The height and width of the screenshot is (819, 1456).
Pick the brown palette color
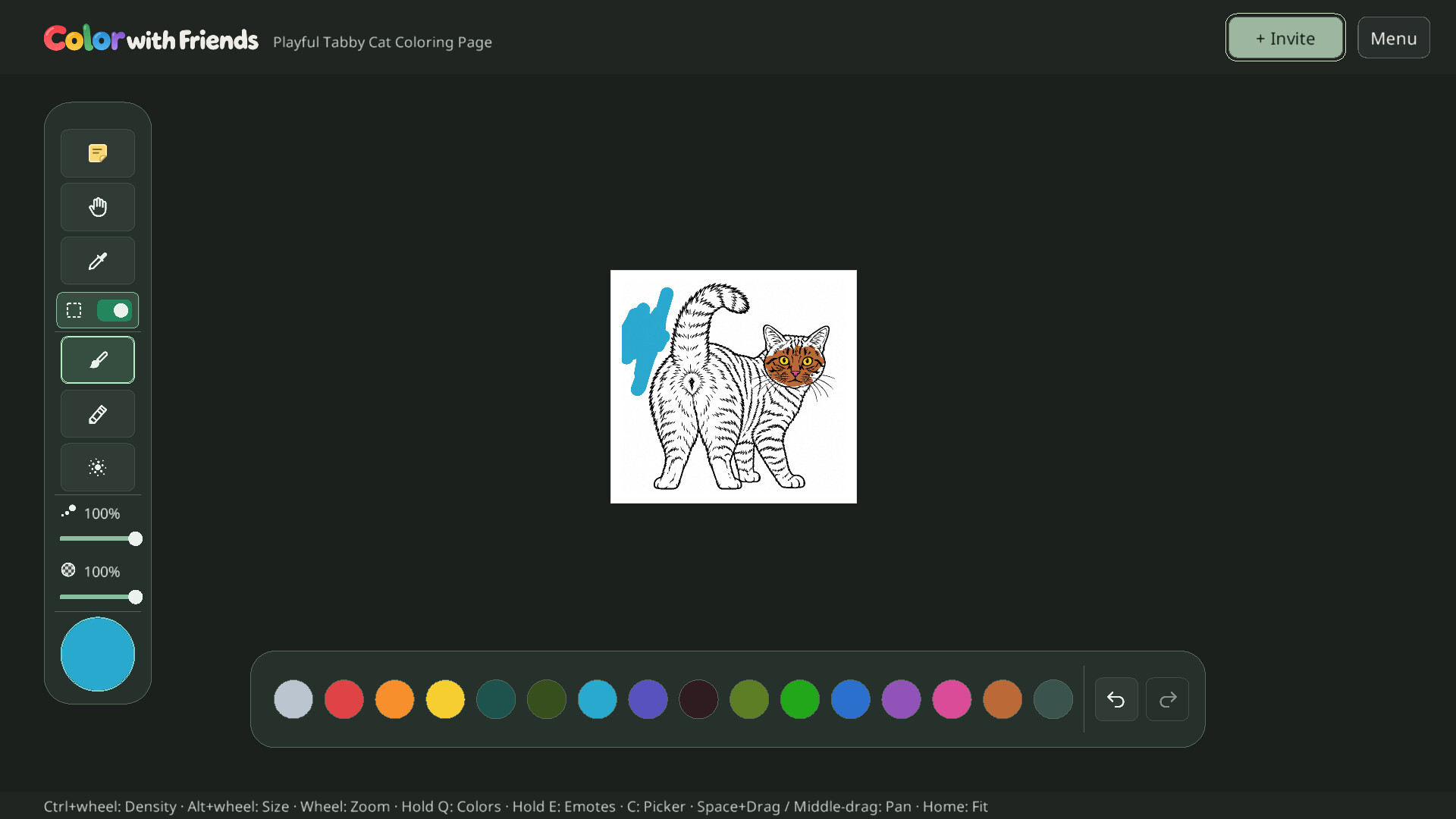(x=1003, y=699)
